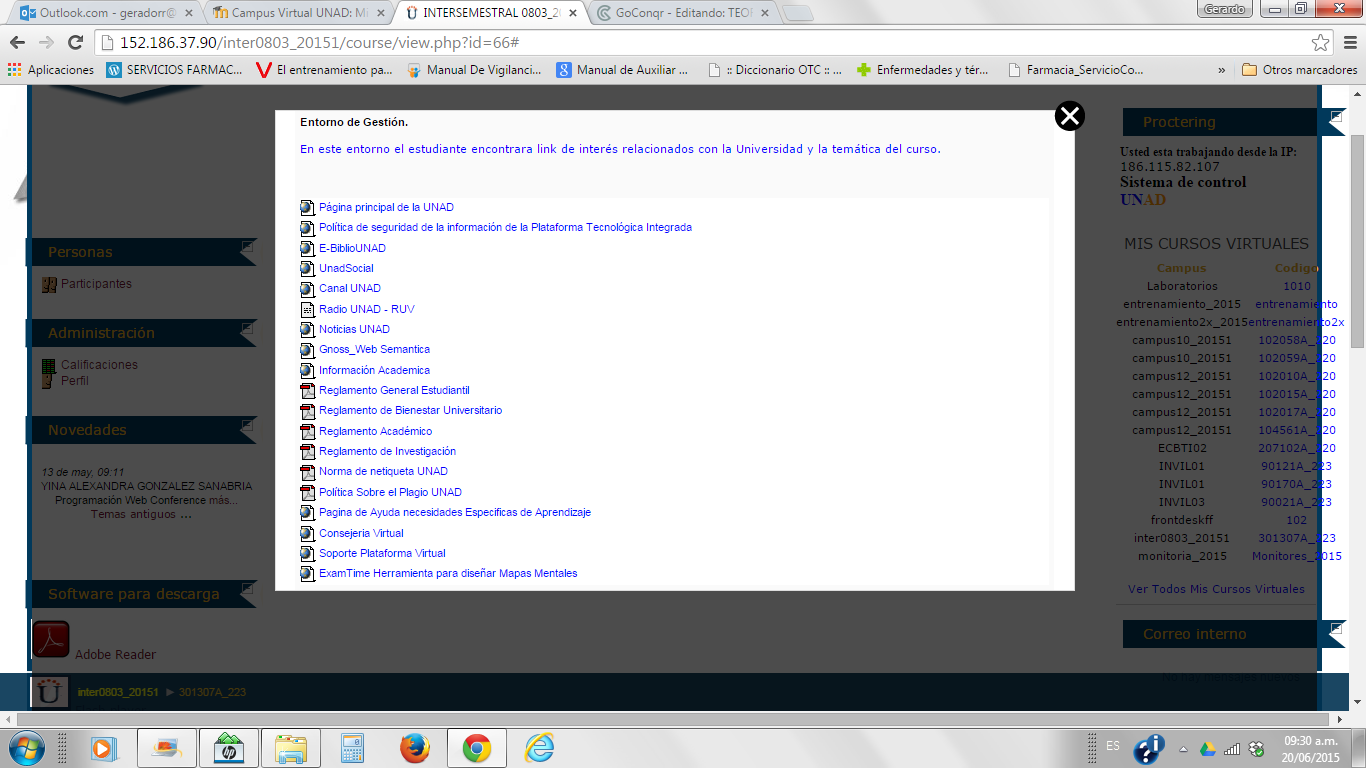Open Calificaciones in the Administración block
Screen dimensions: 1366x768
pyautogui.click(x=99, y=365)
